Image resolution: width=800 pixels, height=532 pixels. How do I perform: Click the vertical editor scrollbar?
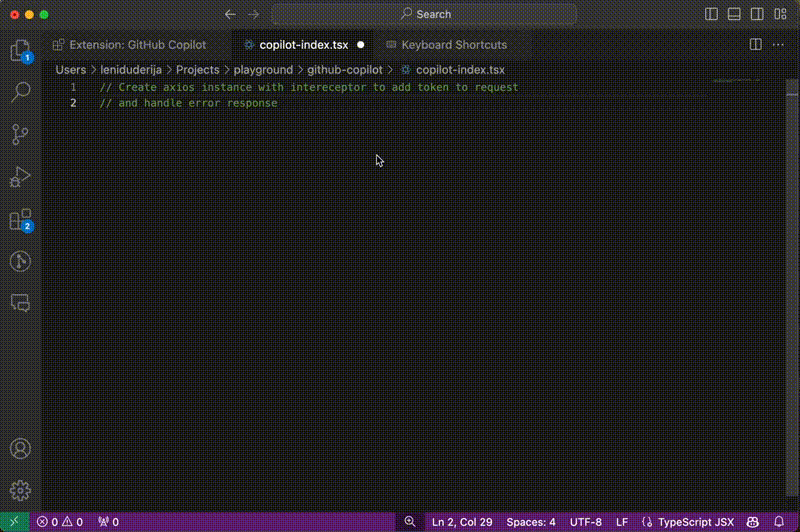pyautogui.click(x=792, y=288)
